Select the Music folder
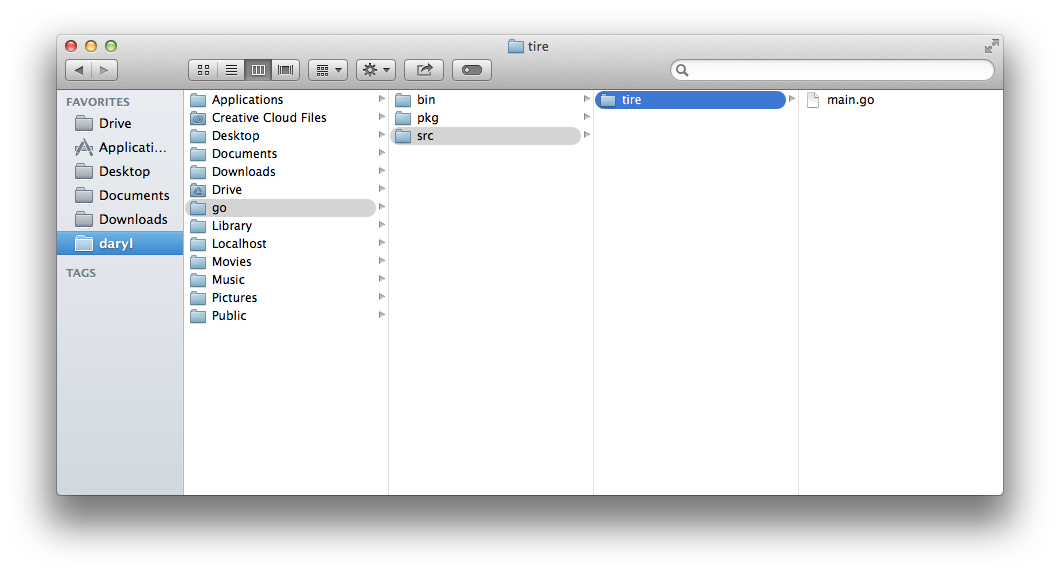 pos(281,280)
